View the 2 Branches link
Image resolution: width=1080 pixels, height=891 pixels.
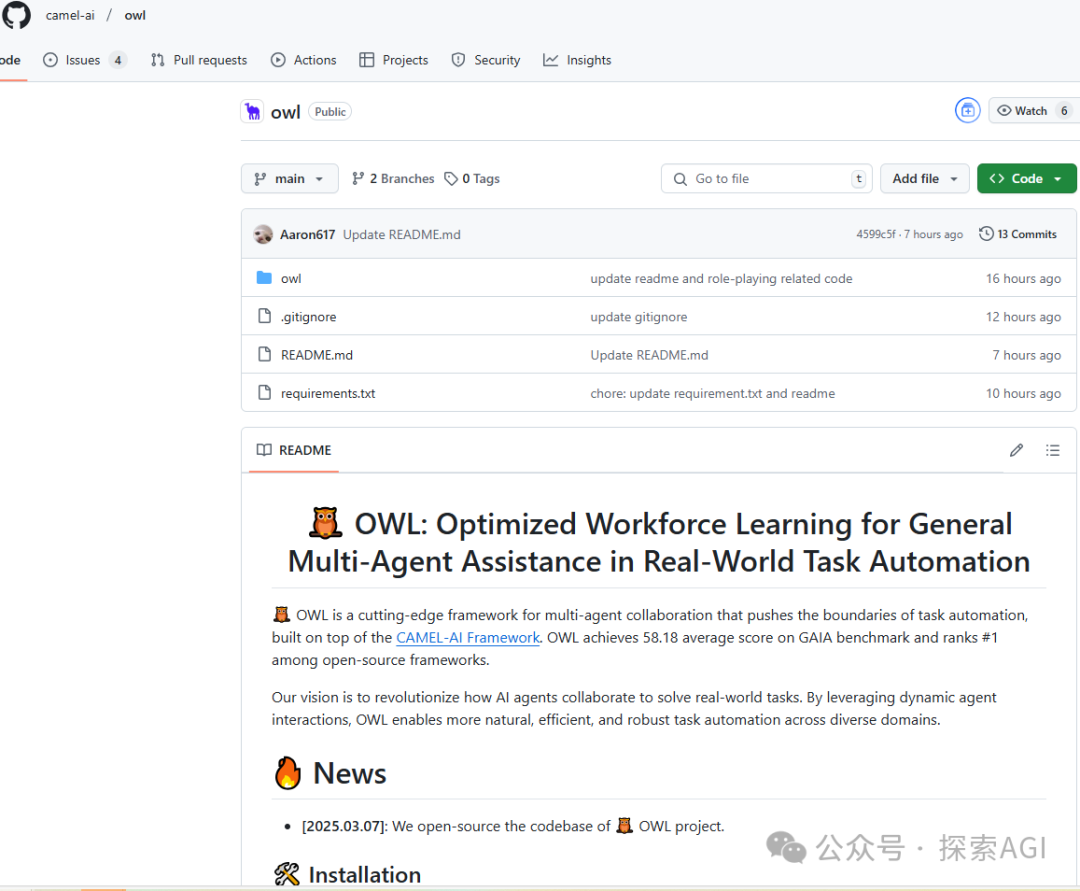(393, 178)
